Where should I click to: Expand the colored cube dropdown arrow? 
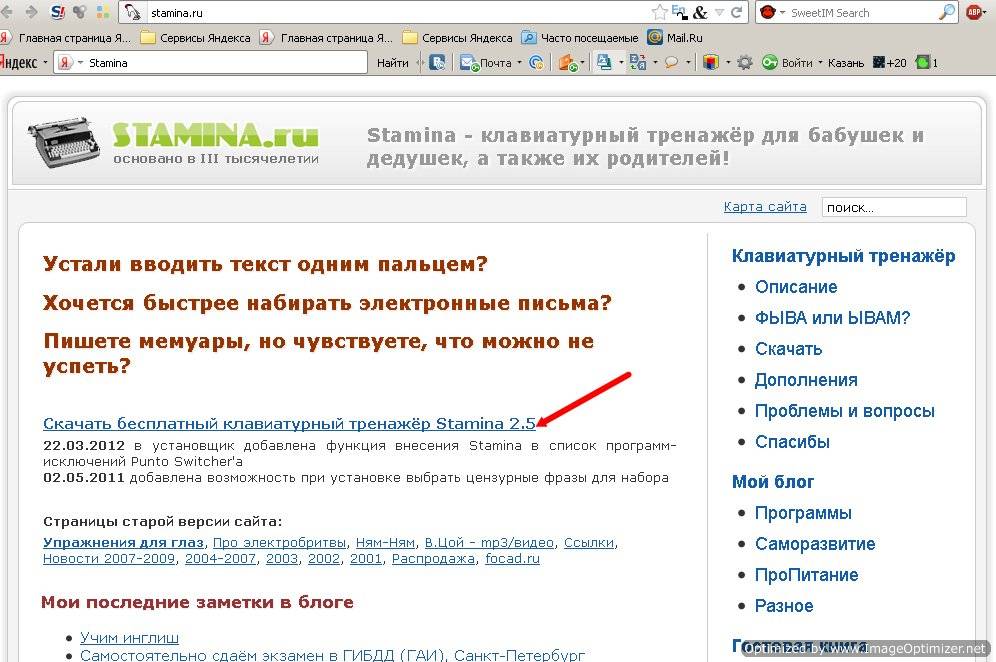pyautogui.click(x=728, y=62)
